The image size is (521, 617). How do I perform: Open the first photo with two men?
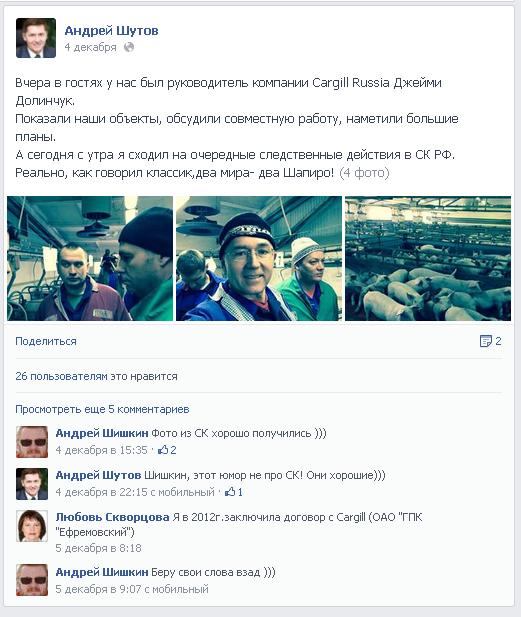[x=90, y=259]
